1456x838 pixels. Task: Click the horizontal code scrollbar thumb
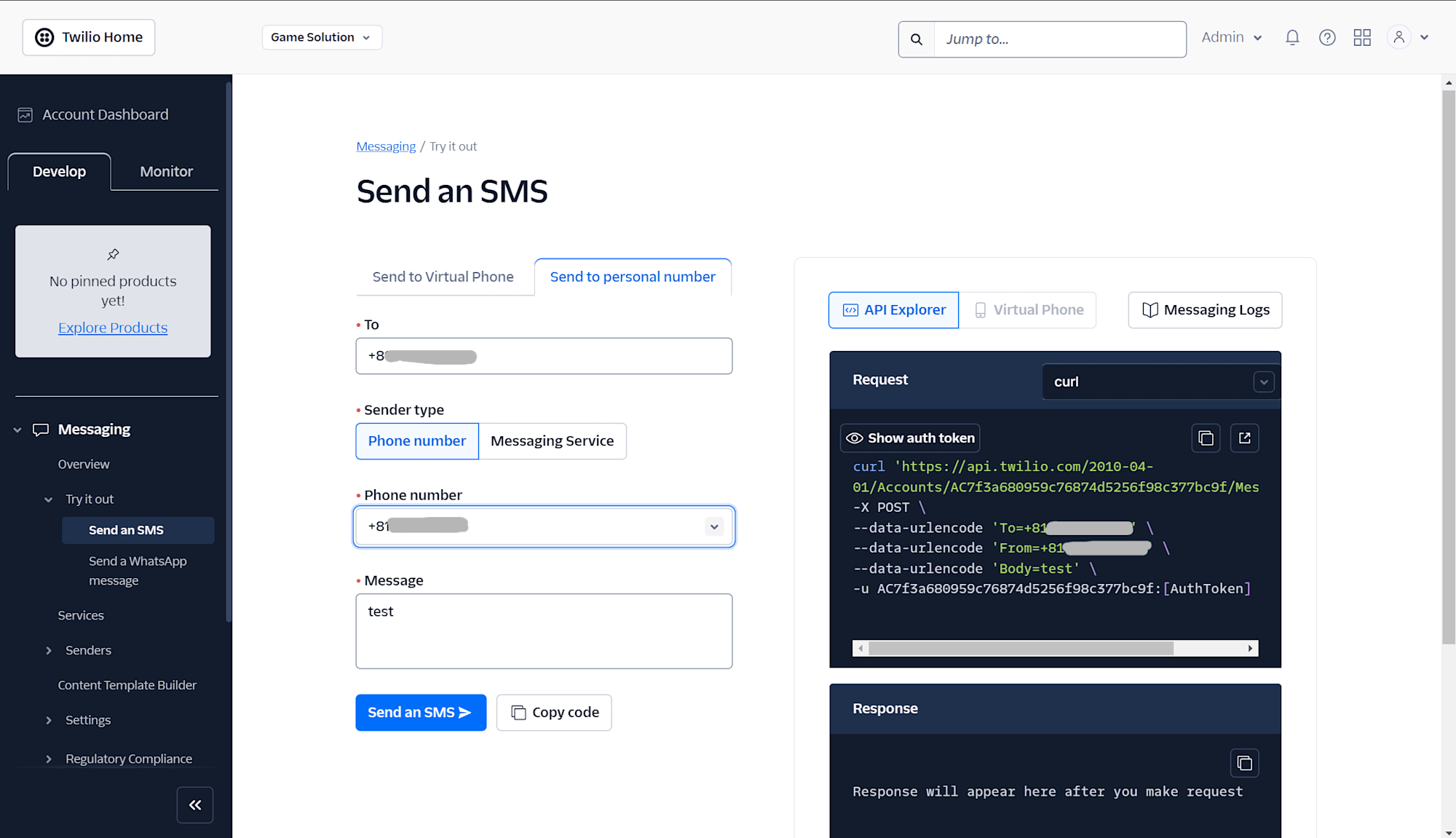1021,649
